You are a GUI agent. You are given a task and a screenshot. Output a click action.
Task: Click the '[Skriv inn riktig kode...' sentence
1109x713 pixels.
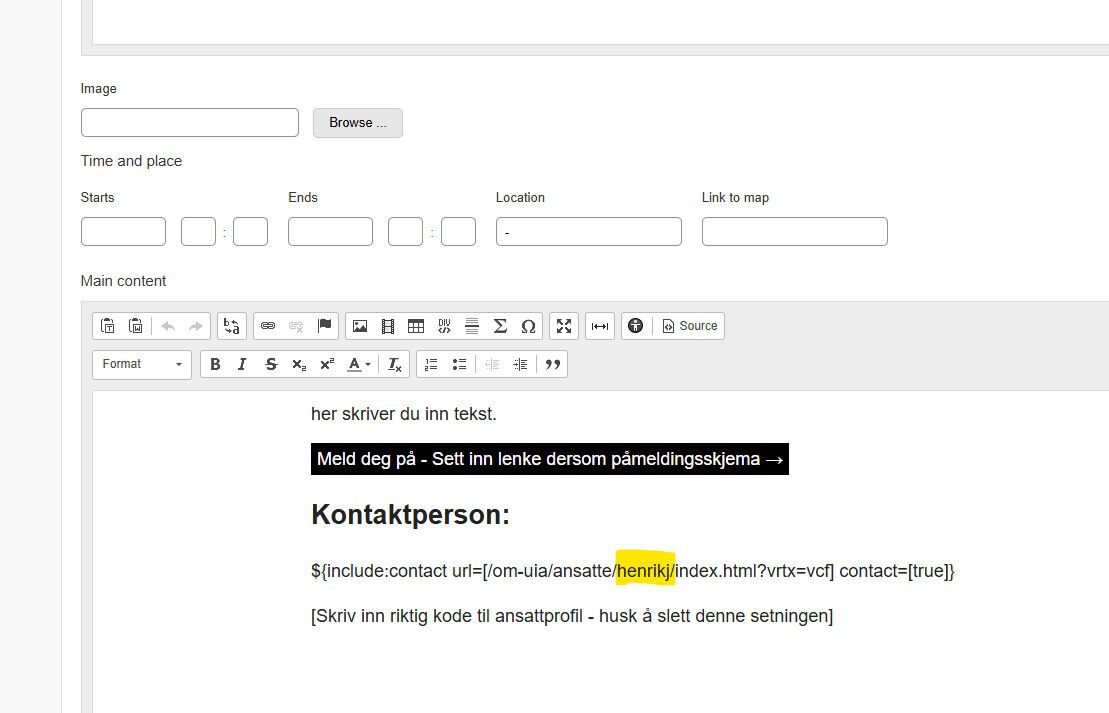click(x=572, y=615)
